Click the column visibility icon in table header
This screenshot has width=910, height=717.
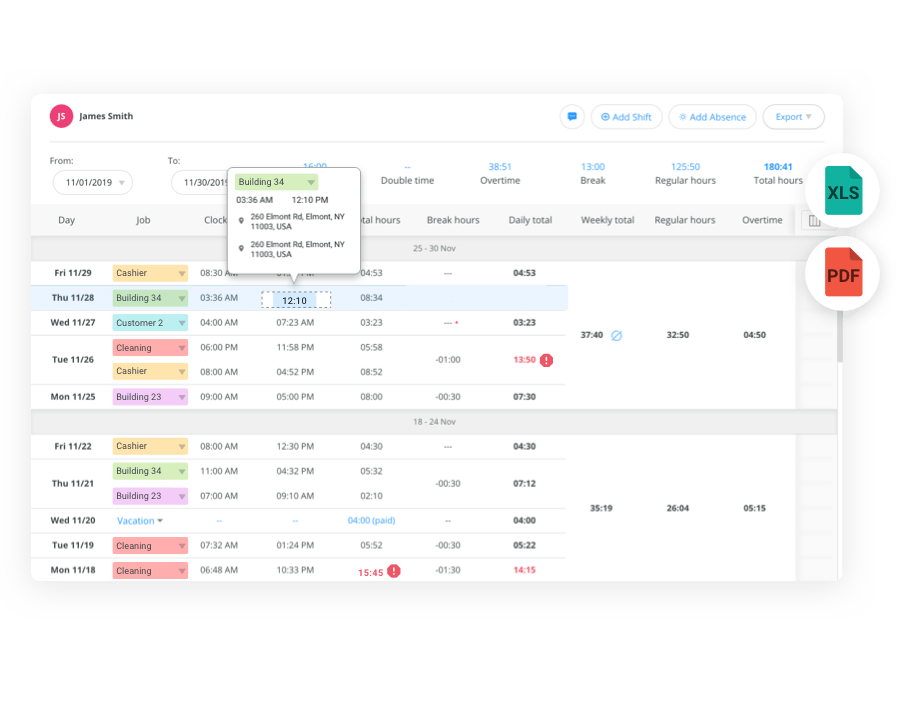pos(814,220)
